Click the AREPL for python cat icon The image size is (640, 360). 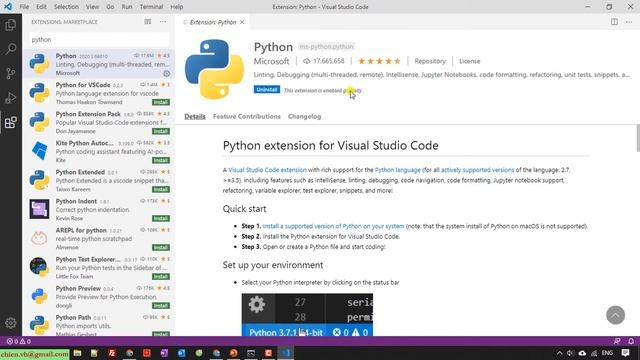(39, 238)
